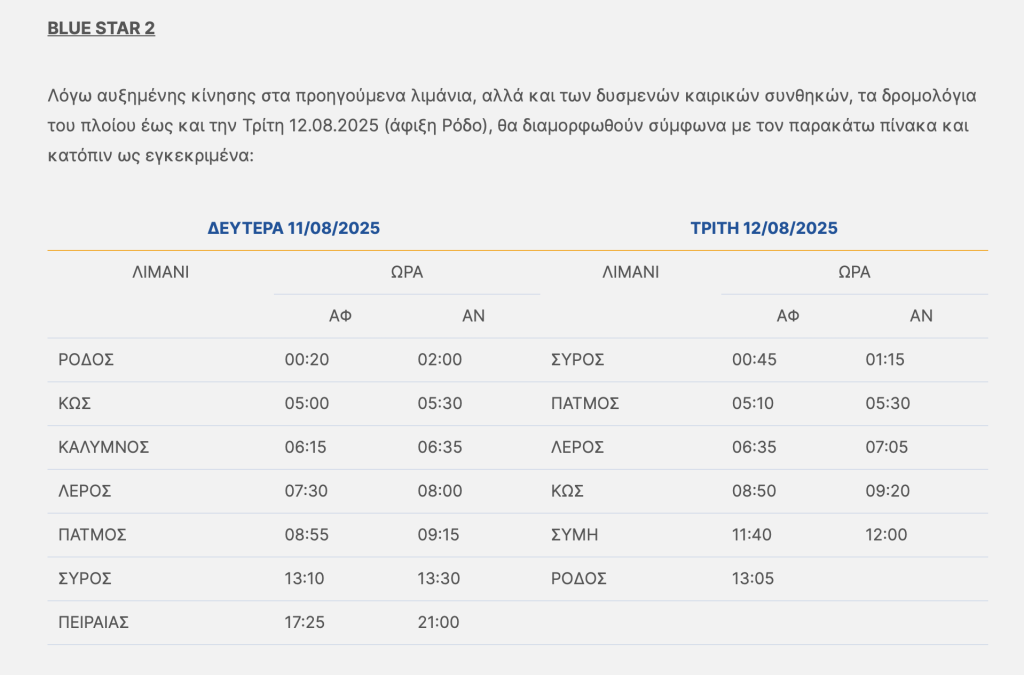Click the 05:00 time cell
Screen dimensions: 1024x675
pos(307,403)
